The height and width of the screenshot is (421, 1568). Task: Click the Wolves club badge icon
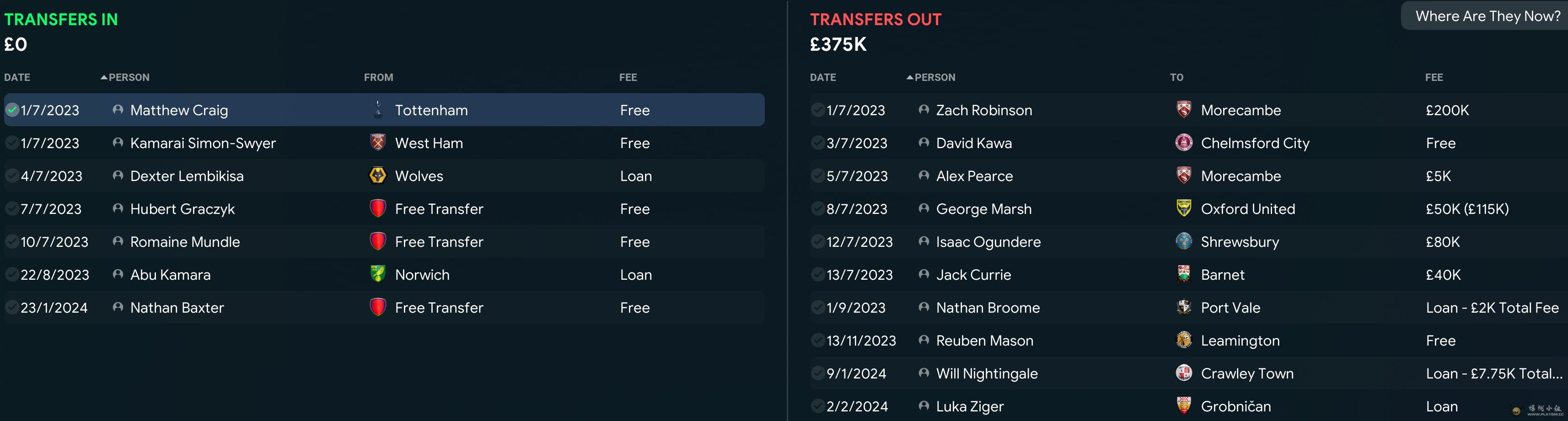pyautogui.click(x=378, y=175)
